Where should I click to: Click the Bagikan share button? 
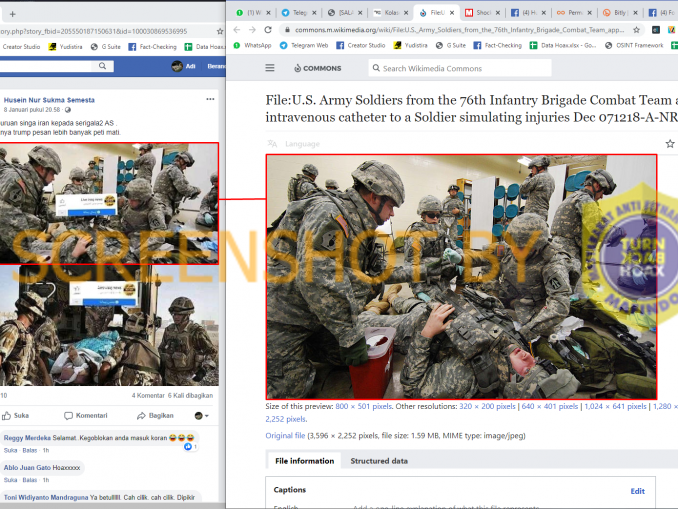[155, 416]
